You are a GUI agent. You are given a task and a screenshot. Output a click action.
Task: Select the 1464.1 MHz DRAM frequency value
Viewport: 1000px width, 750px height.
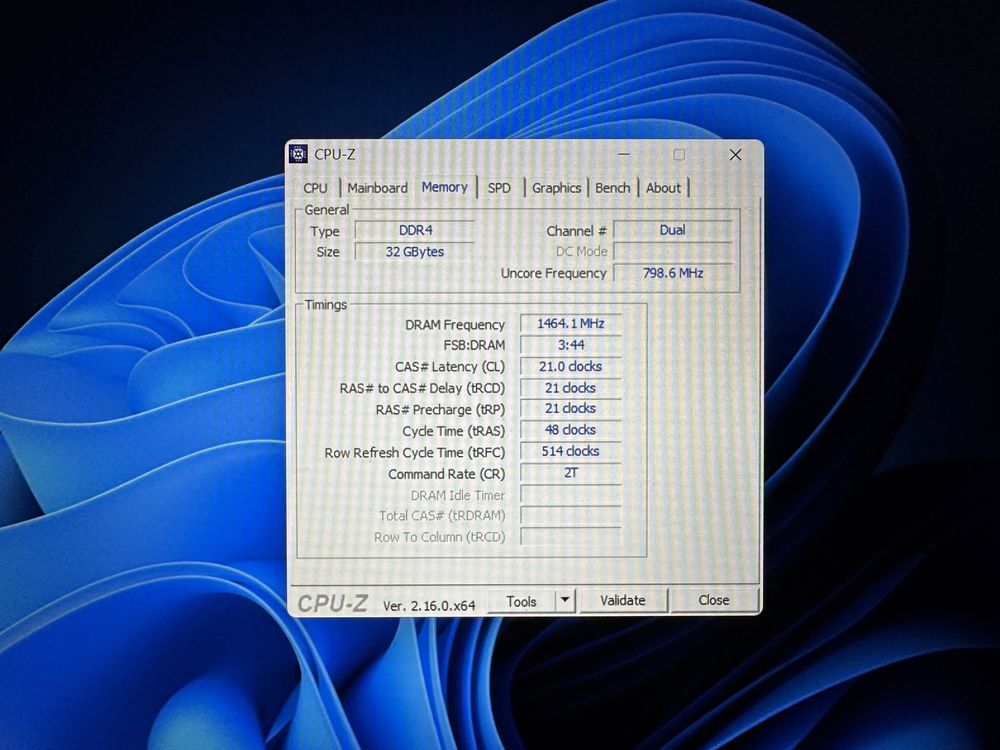[x=571, y=323]
